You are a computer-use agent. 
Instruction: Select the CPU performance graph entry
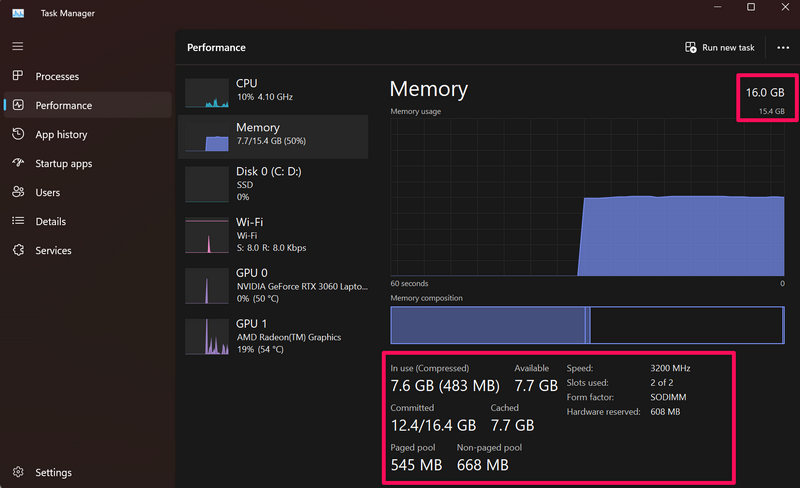[273, 91]
